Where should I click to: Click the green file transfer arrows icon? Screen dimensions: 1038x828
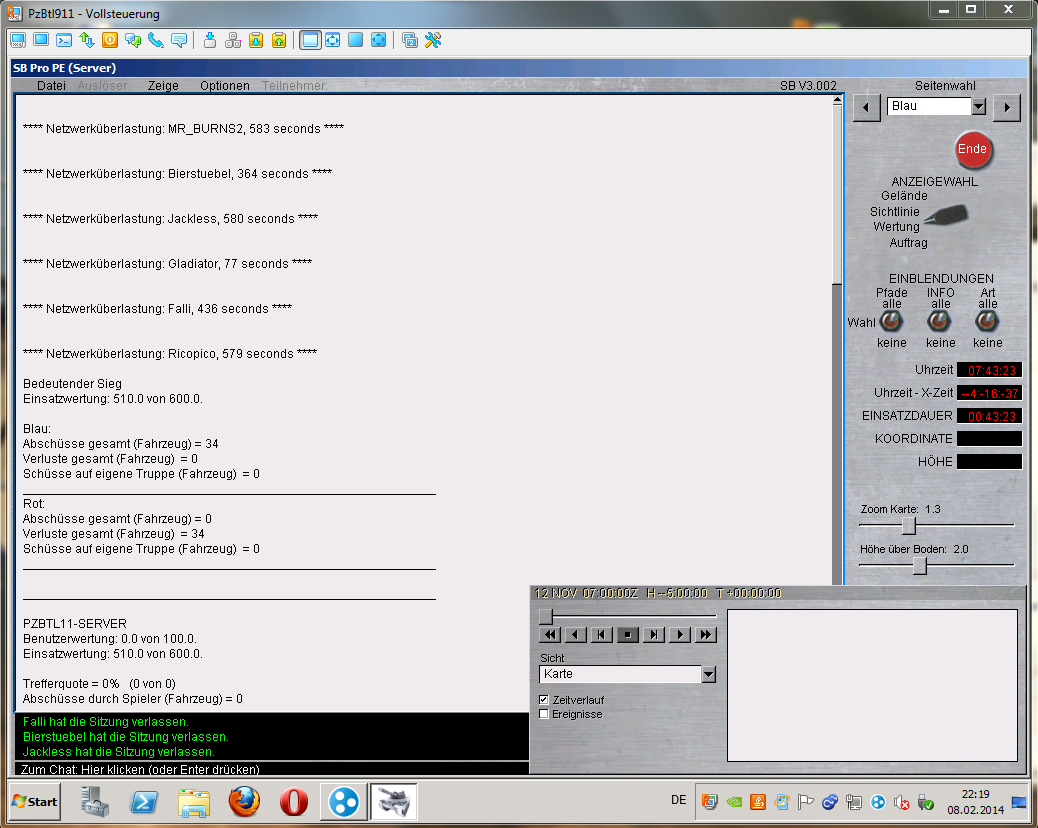87,40
